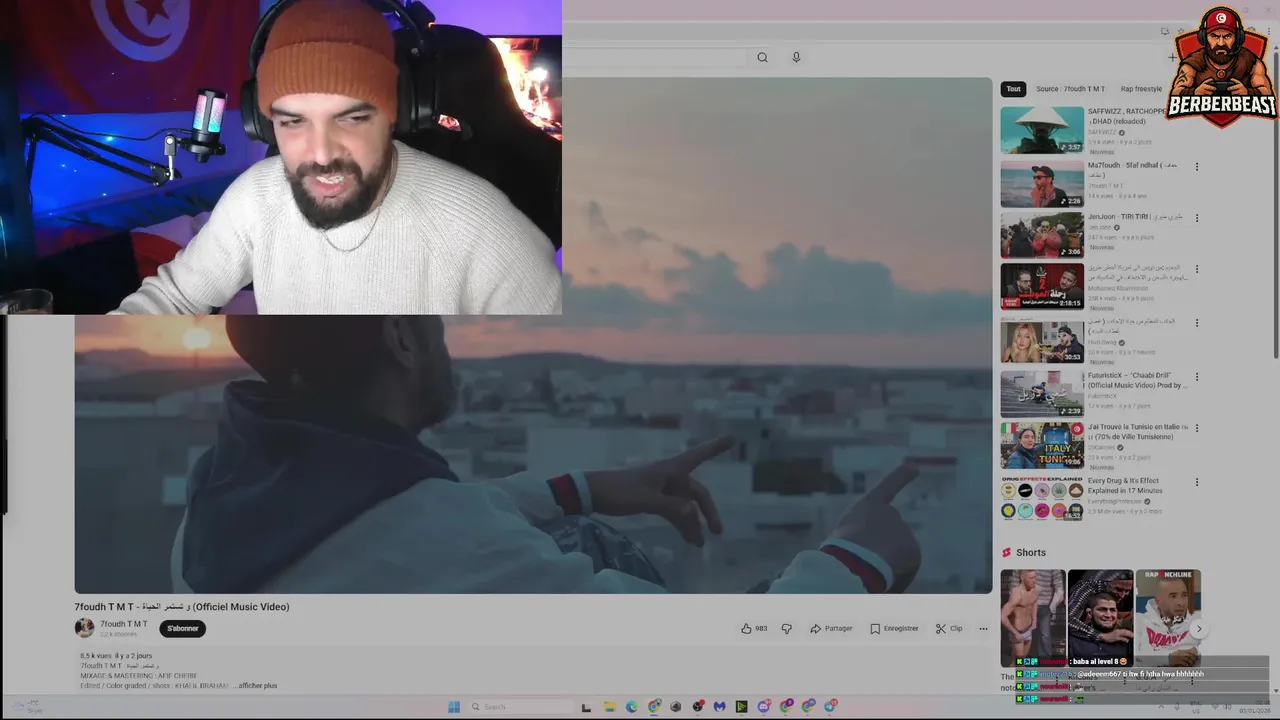Open Ma7foudh 5faf ndhaf video thumbnail
1280x720 pixels.
click(1042, 184)
